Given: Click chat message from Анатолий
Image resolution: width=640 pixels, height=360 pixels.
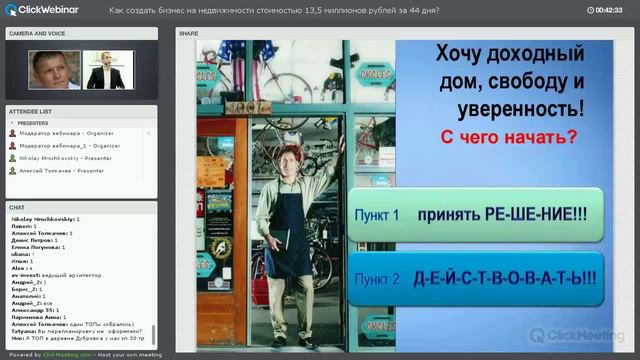Looking at the screenshot, I should [x=28, y=296].
